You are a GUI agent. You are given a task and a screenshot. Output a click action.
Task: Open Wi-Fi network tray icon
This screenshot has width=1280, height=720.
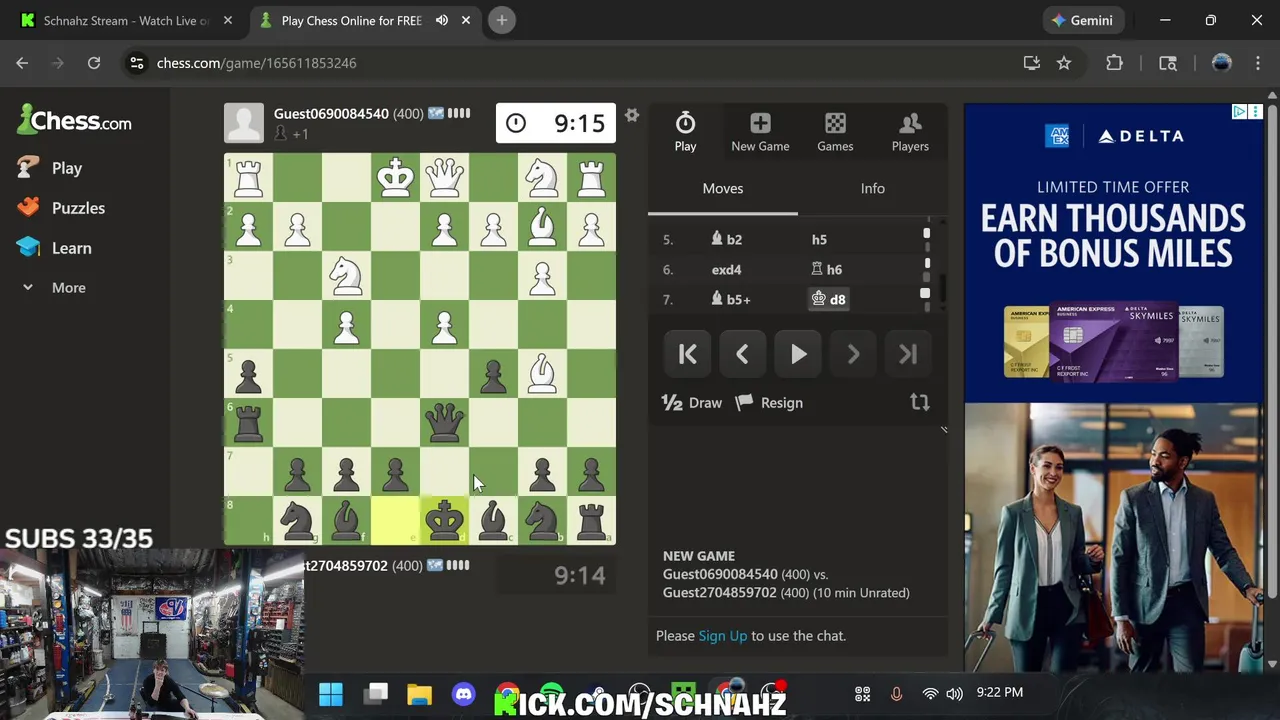coord(930,693)
